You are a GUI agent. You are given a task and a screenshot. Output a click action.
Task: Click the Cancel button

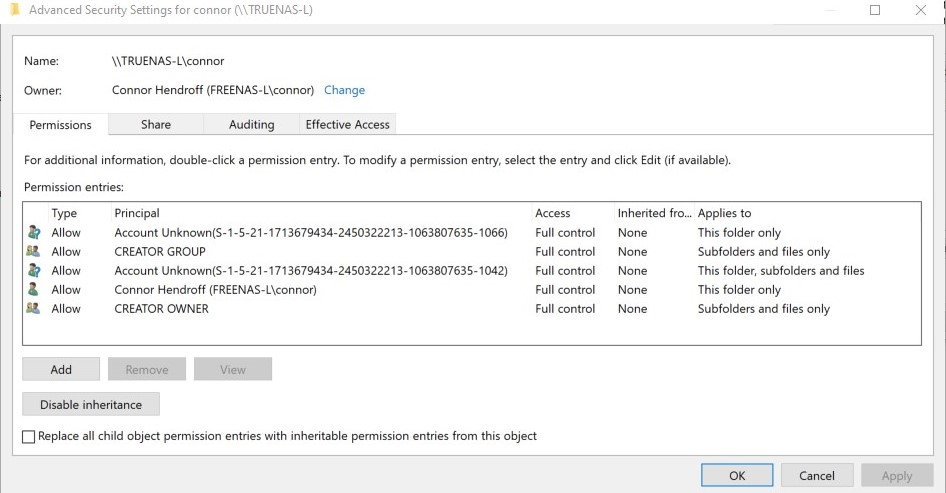coord(817,476)
